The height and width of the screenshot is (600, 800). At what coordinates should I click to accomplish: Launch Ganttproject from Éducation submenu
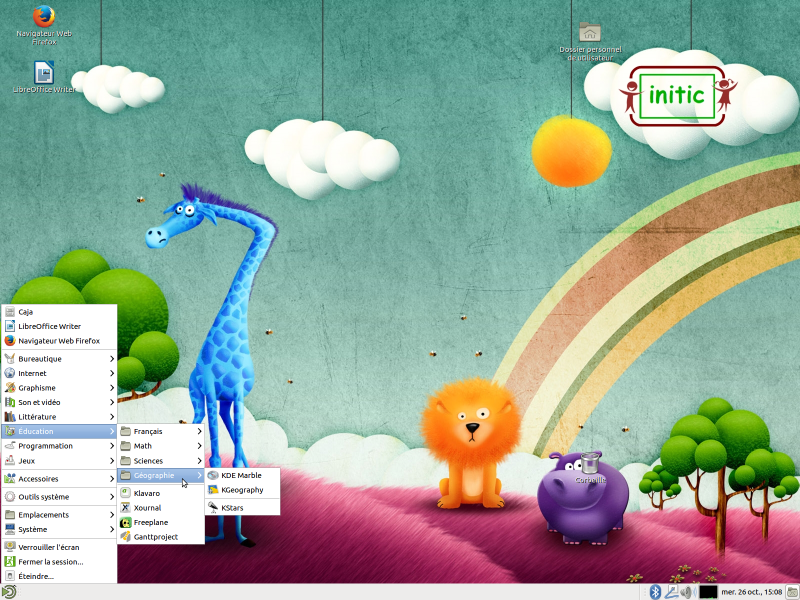(x=161, y=537)
